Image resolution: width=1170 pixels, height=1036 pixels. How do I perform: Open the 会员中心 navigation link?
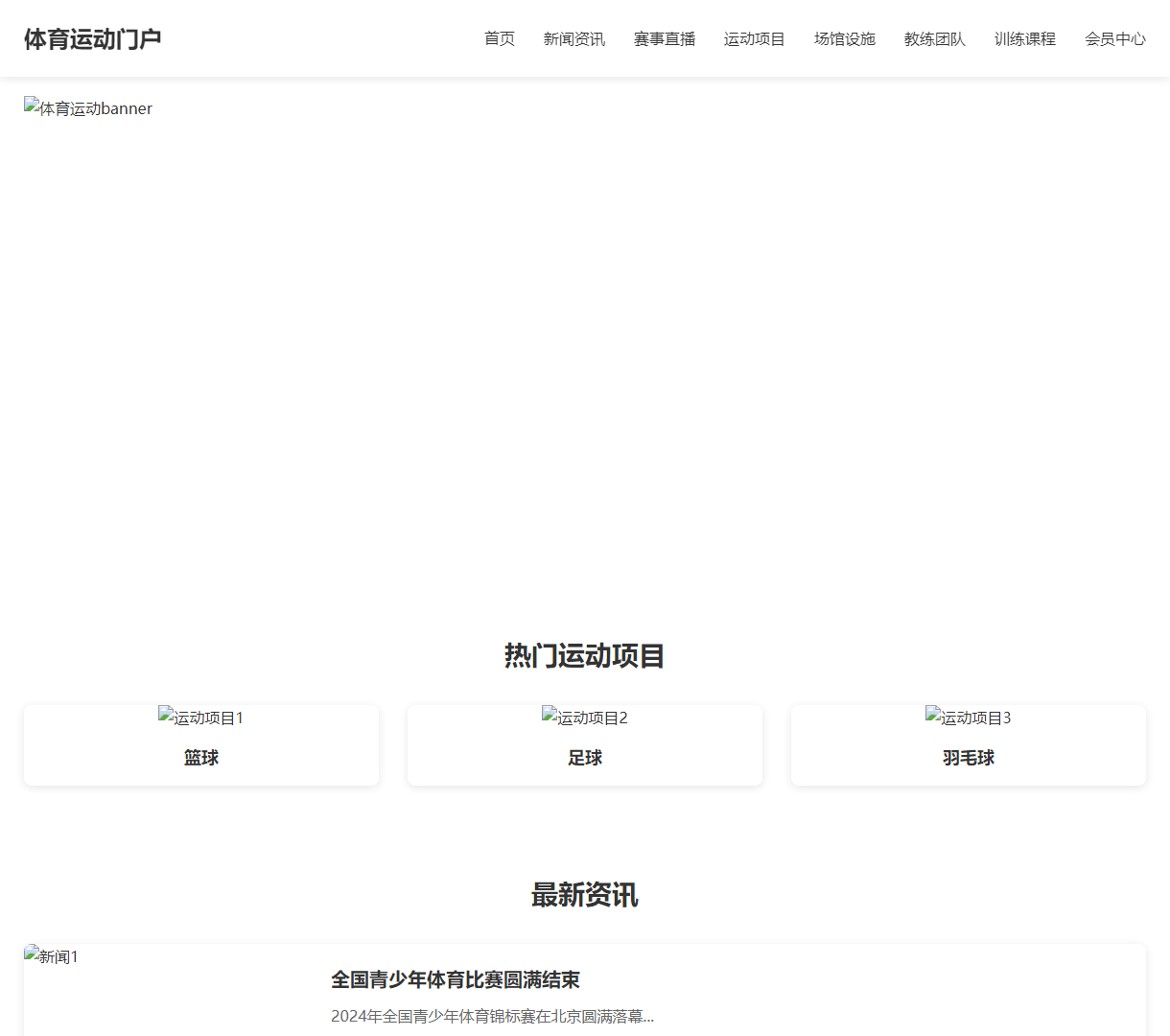click(1114, 39)
